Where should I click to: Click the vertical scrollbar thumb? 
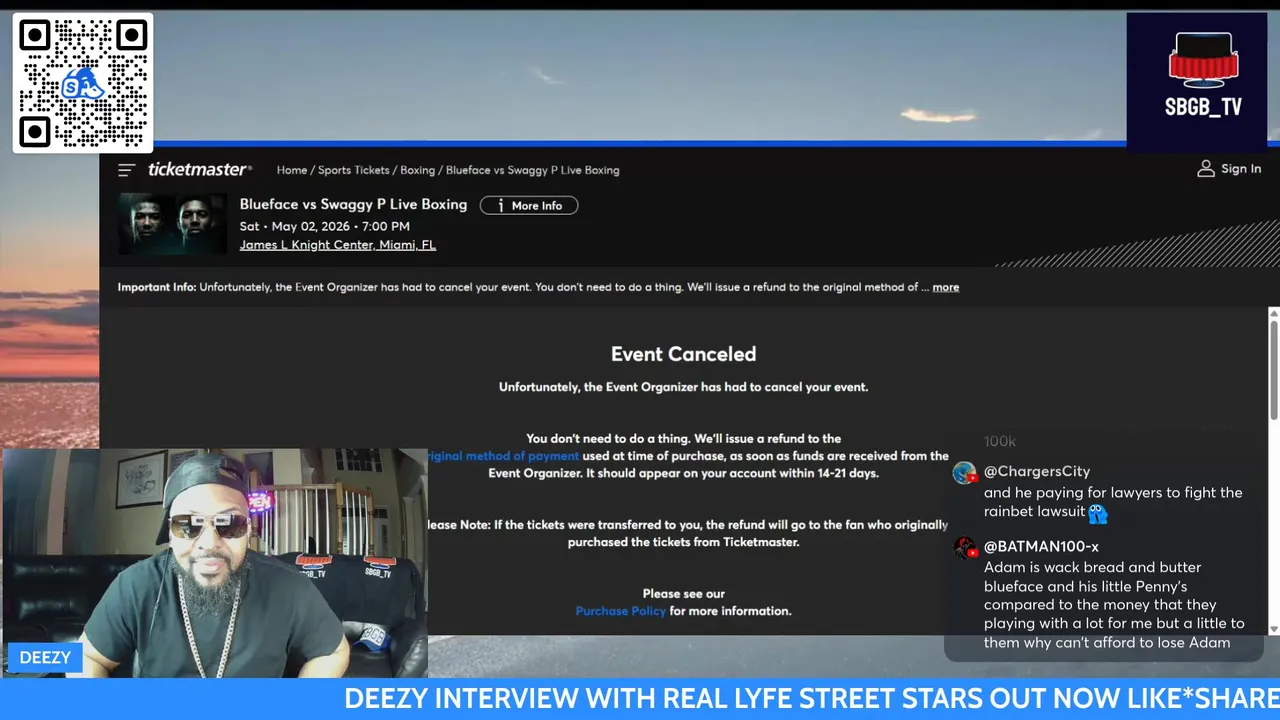pos(1273,370)
